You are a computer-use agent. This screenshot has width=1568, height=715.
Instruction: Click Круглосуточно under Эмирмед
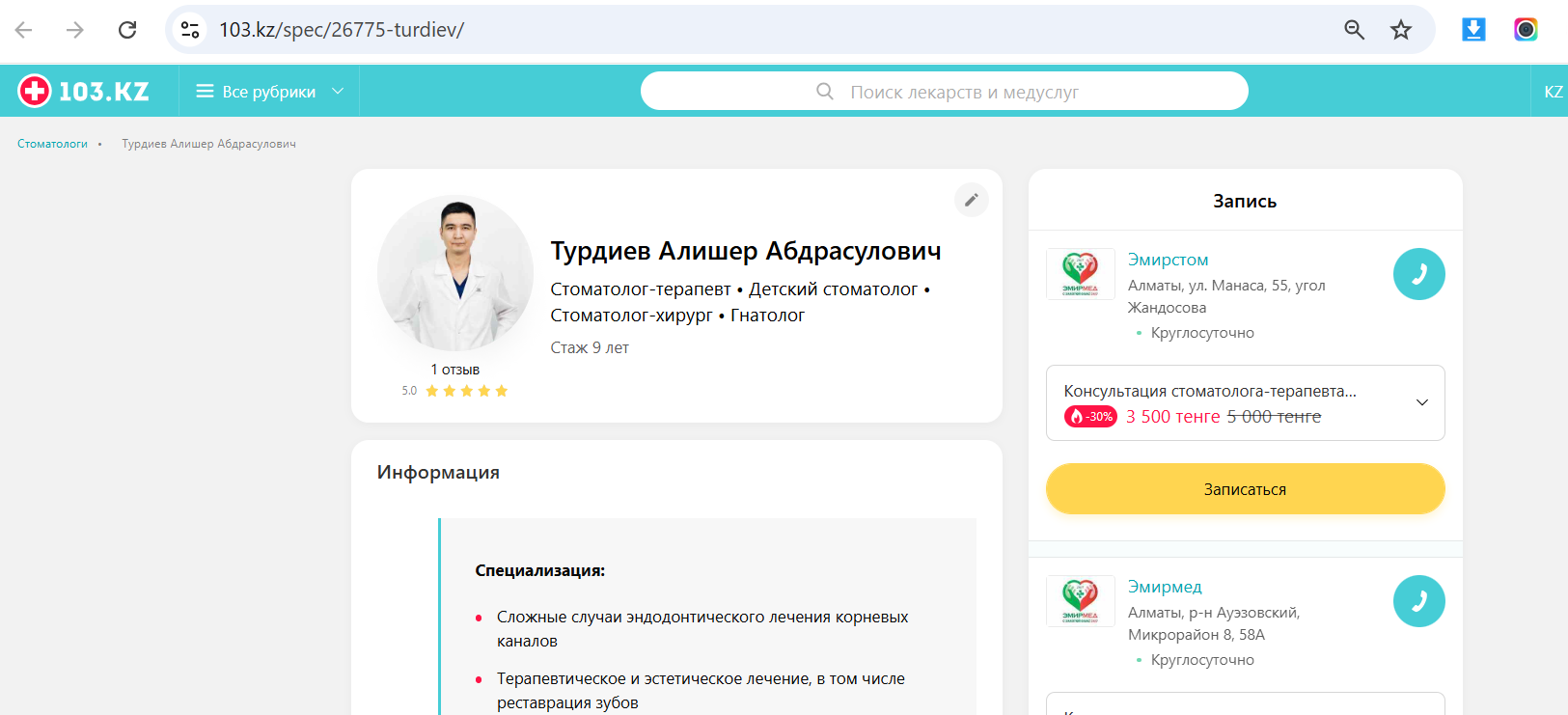[1202, 660]
